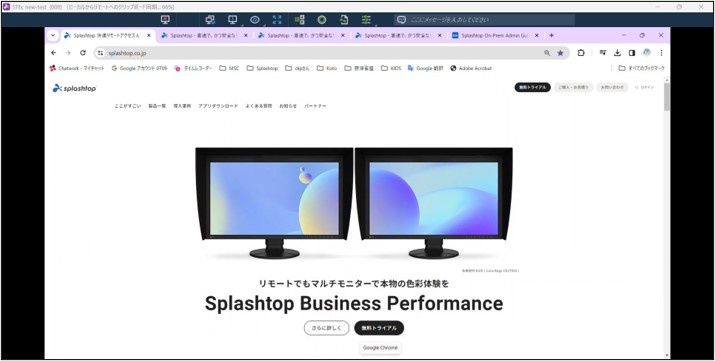The width and height of the screenshot is (715, 361).
Task: Click the chat bubble icon in Splashtop toolbar
Action: 401,20
